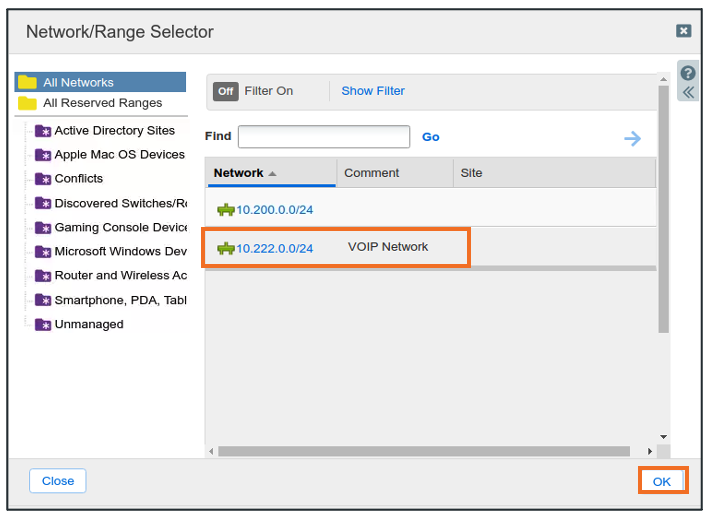Collapse the side panel with double chevron
This screenshot has height=518, width=708.
point(687,92)
